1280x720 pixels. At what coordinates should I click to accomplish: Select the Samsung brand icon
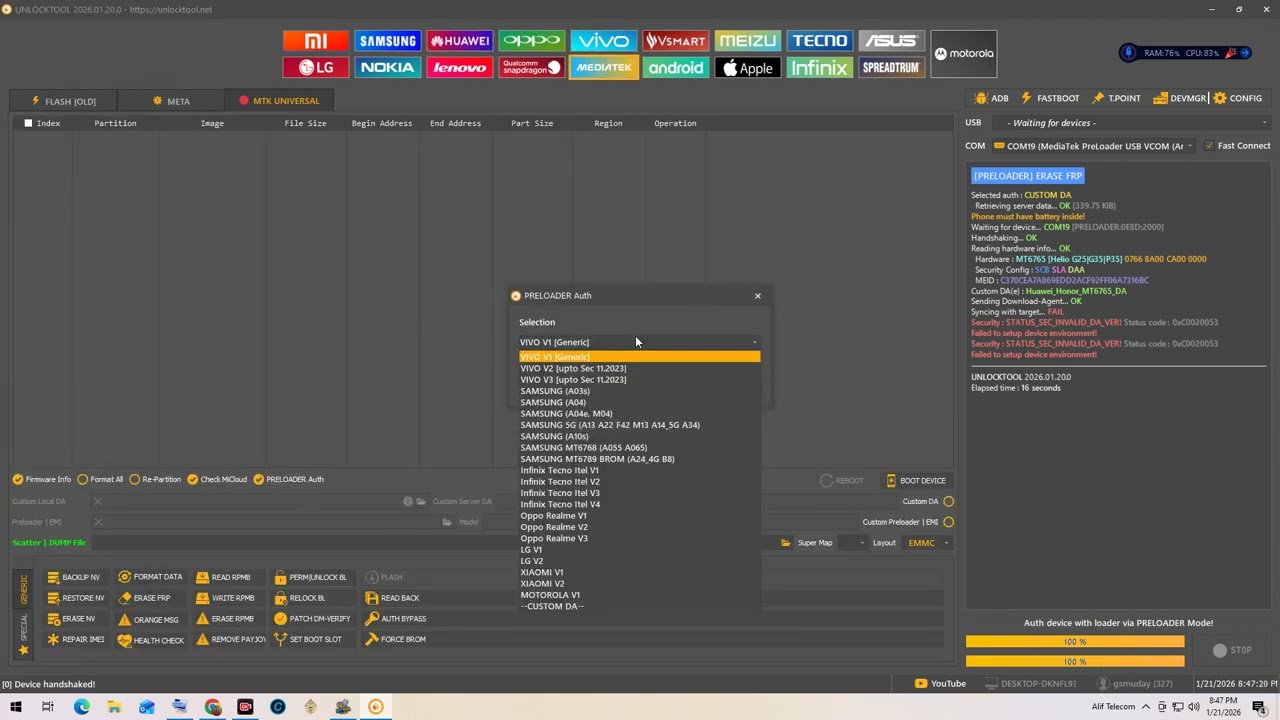[x=388, y=41]
